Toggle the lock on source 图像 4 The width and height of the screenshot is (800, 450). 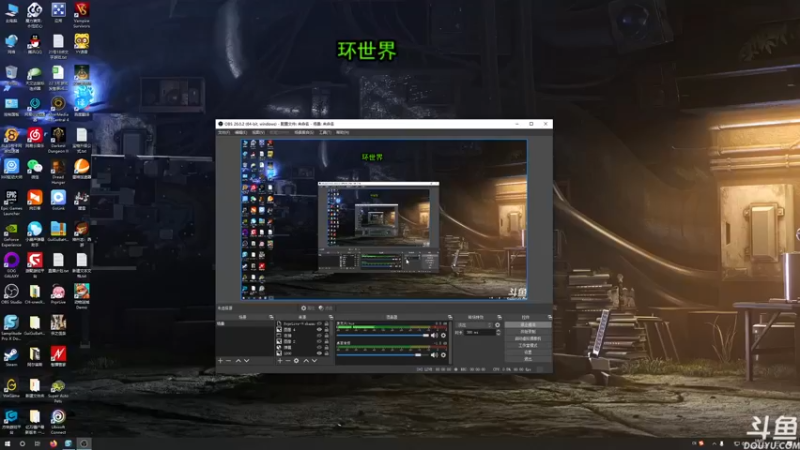[x=327, y=330]
